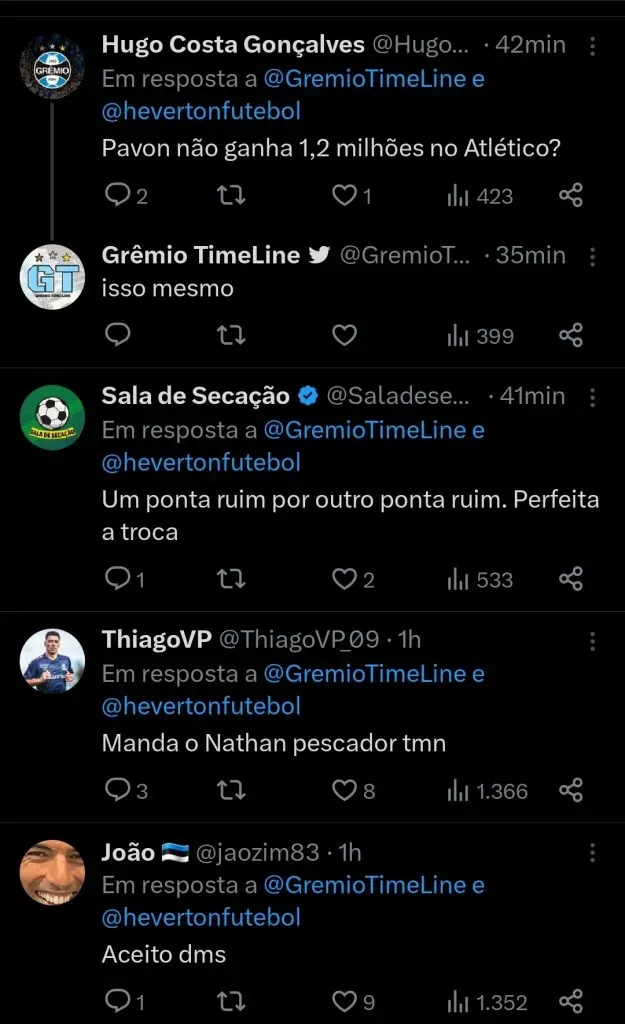Open more options menu on Sala de Secação tweet
This screenshot has width=625, height=1024.
(592, 396)
